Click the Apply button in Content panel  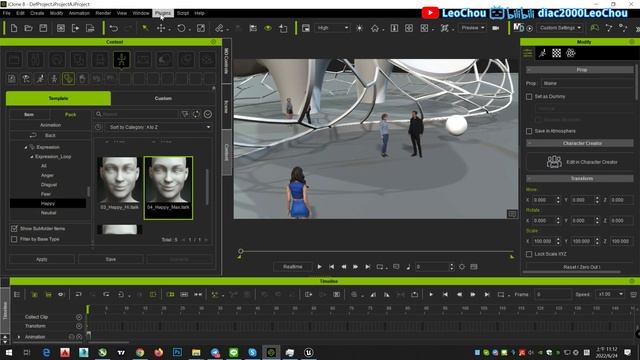coord(42,259)
